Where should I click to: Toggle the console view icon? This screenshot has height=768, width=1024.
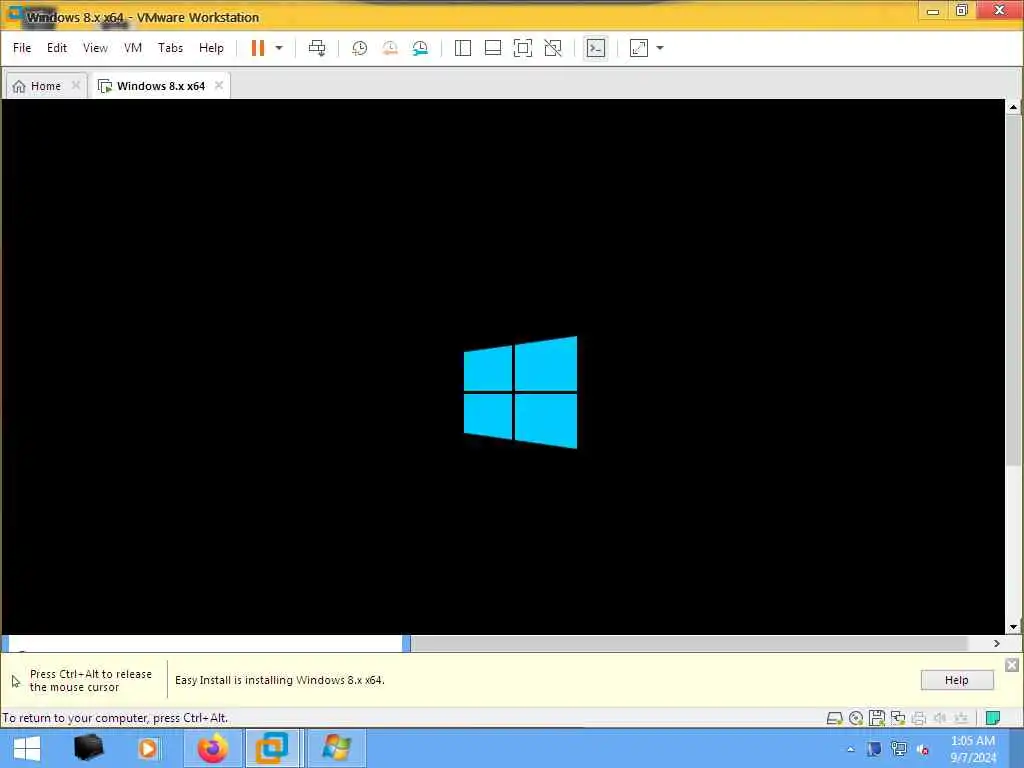pyautogui.click(x=596, y=48)
